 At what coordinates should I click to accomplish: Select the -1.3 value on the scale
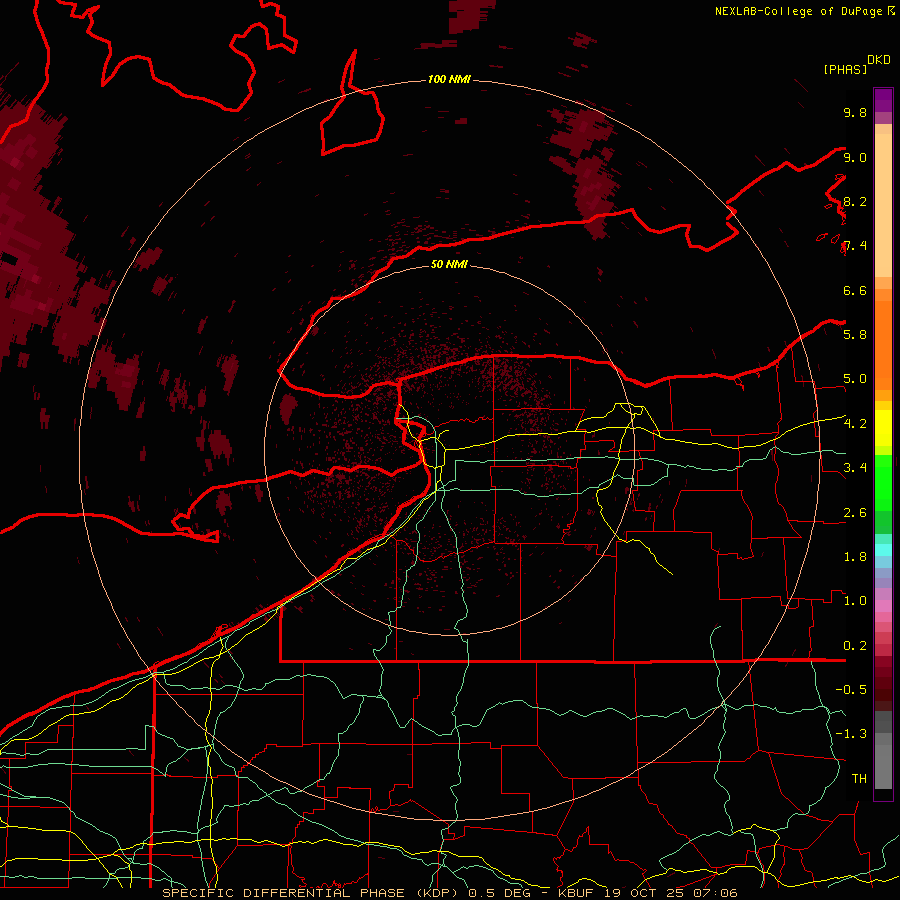pyautogui.click(x=851, y=734)
